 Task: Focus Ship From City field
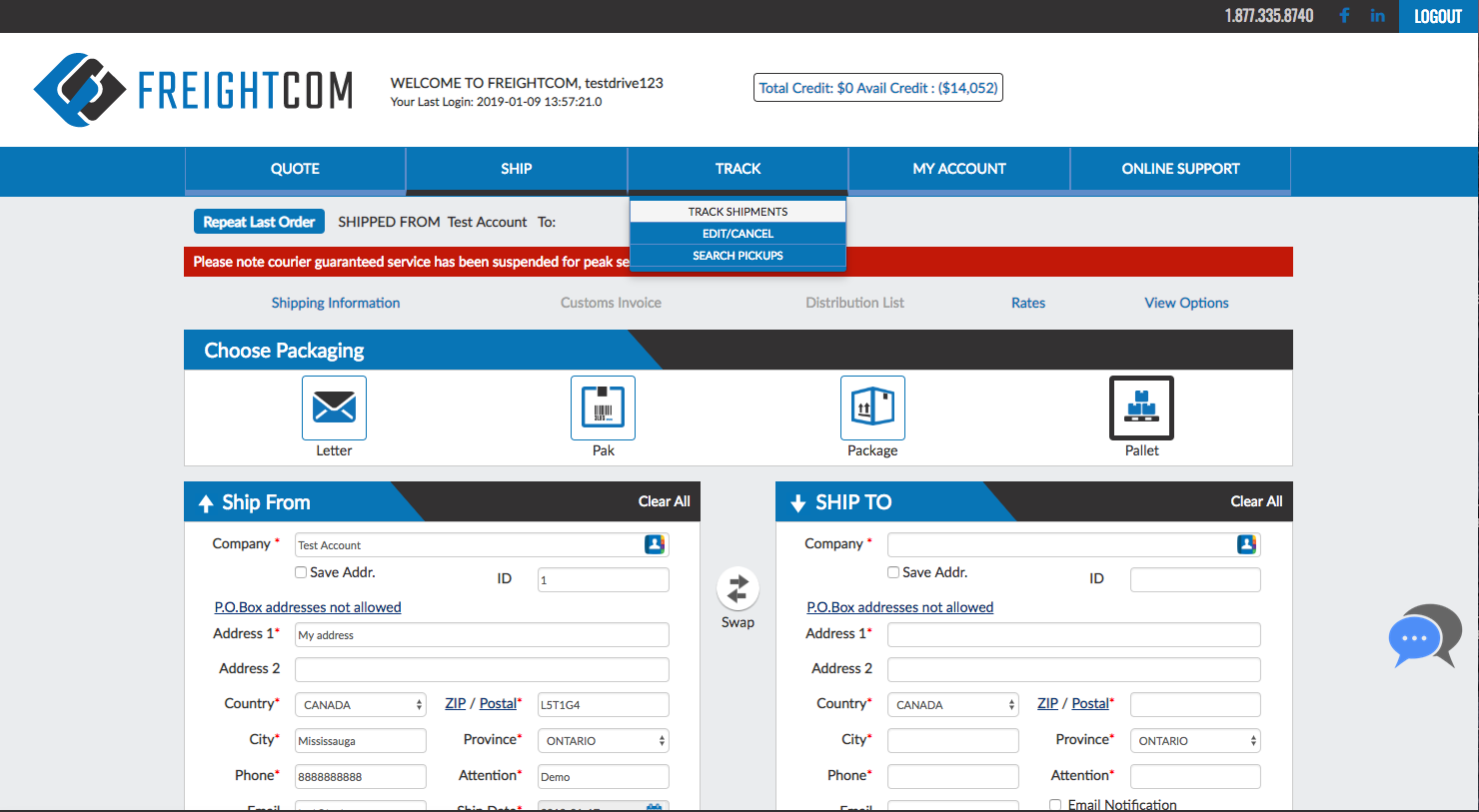[x=361, y=741]
